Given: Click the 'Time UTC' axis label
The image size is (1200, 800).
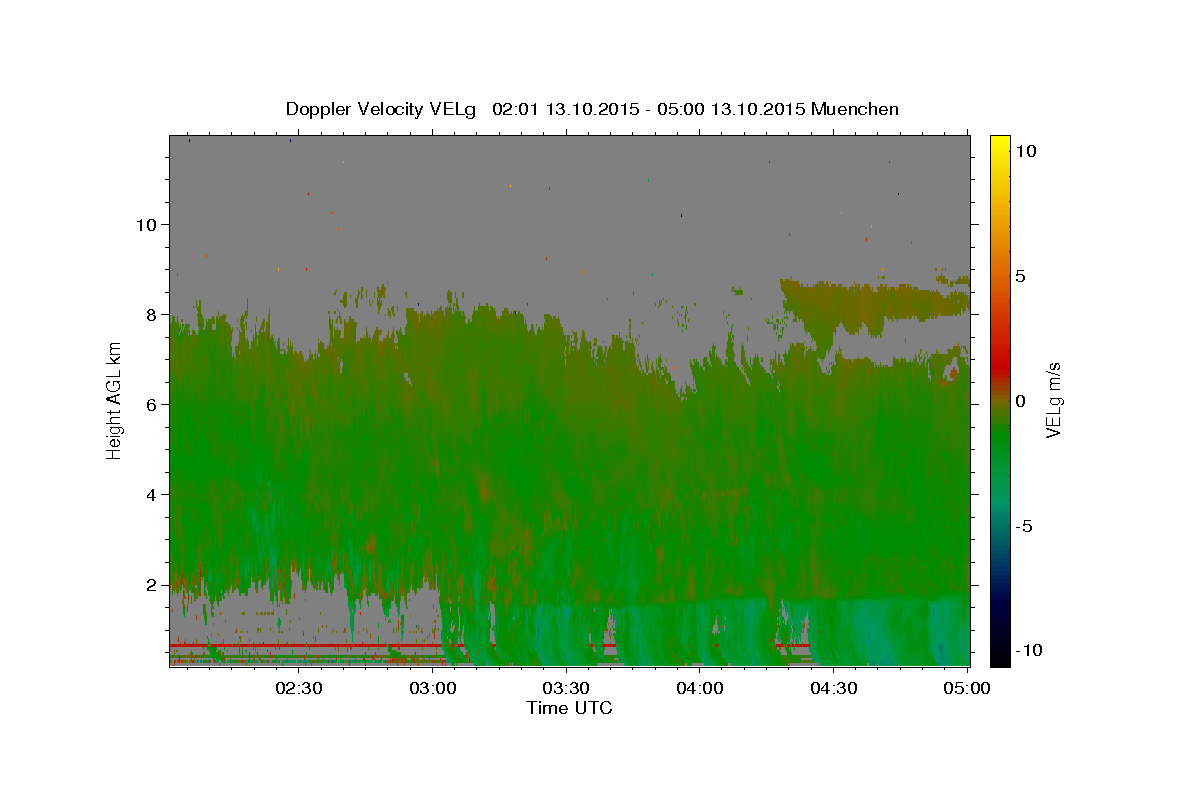Looking at the screenshot, I should coord(569,708).
